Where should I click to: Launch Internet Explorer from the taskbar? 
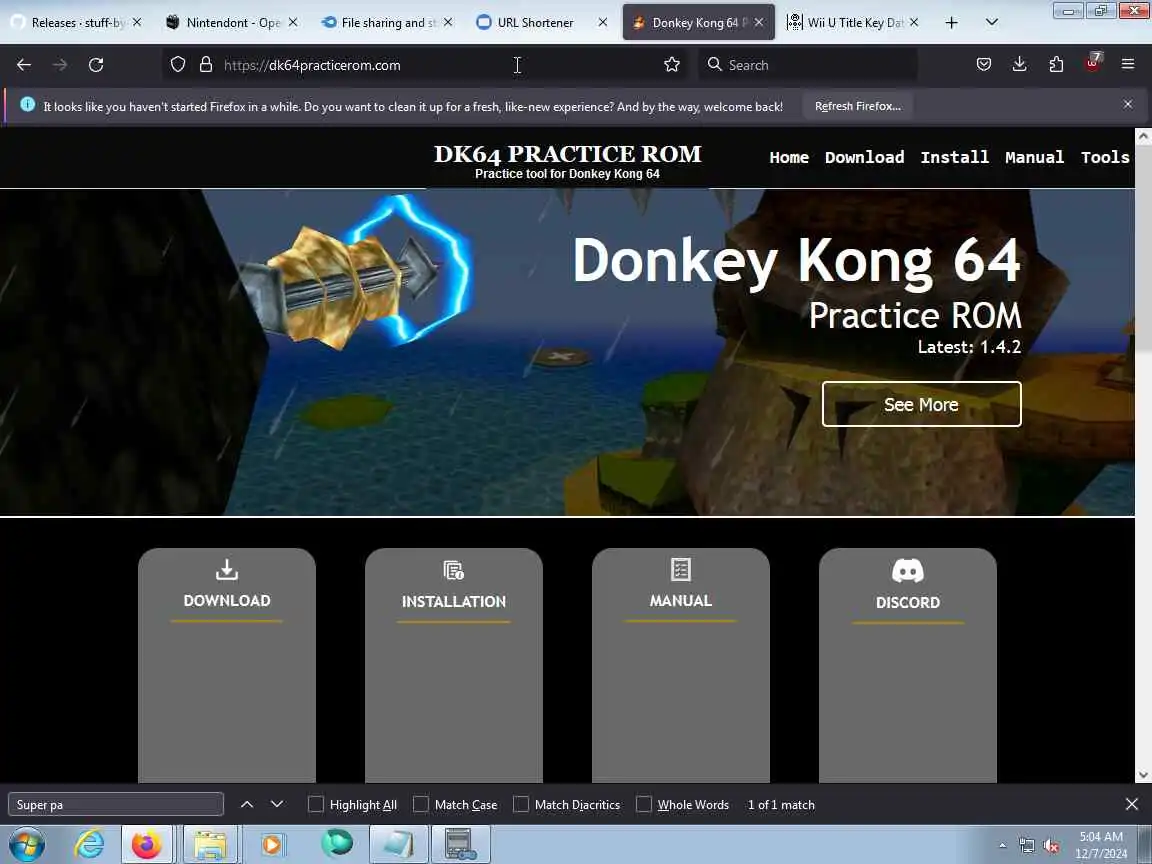89,844
